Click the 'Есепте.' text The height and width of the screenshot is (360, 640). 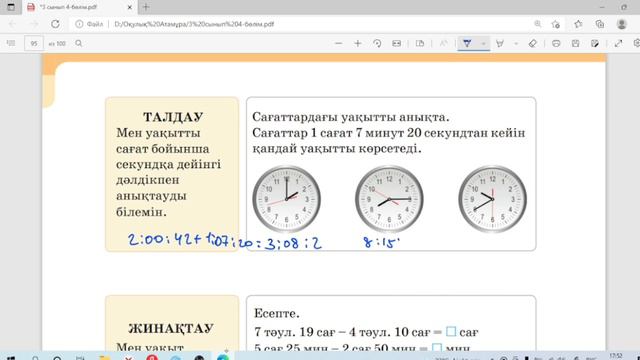click(x=277, y=313)
